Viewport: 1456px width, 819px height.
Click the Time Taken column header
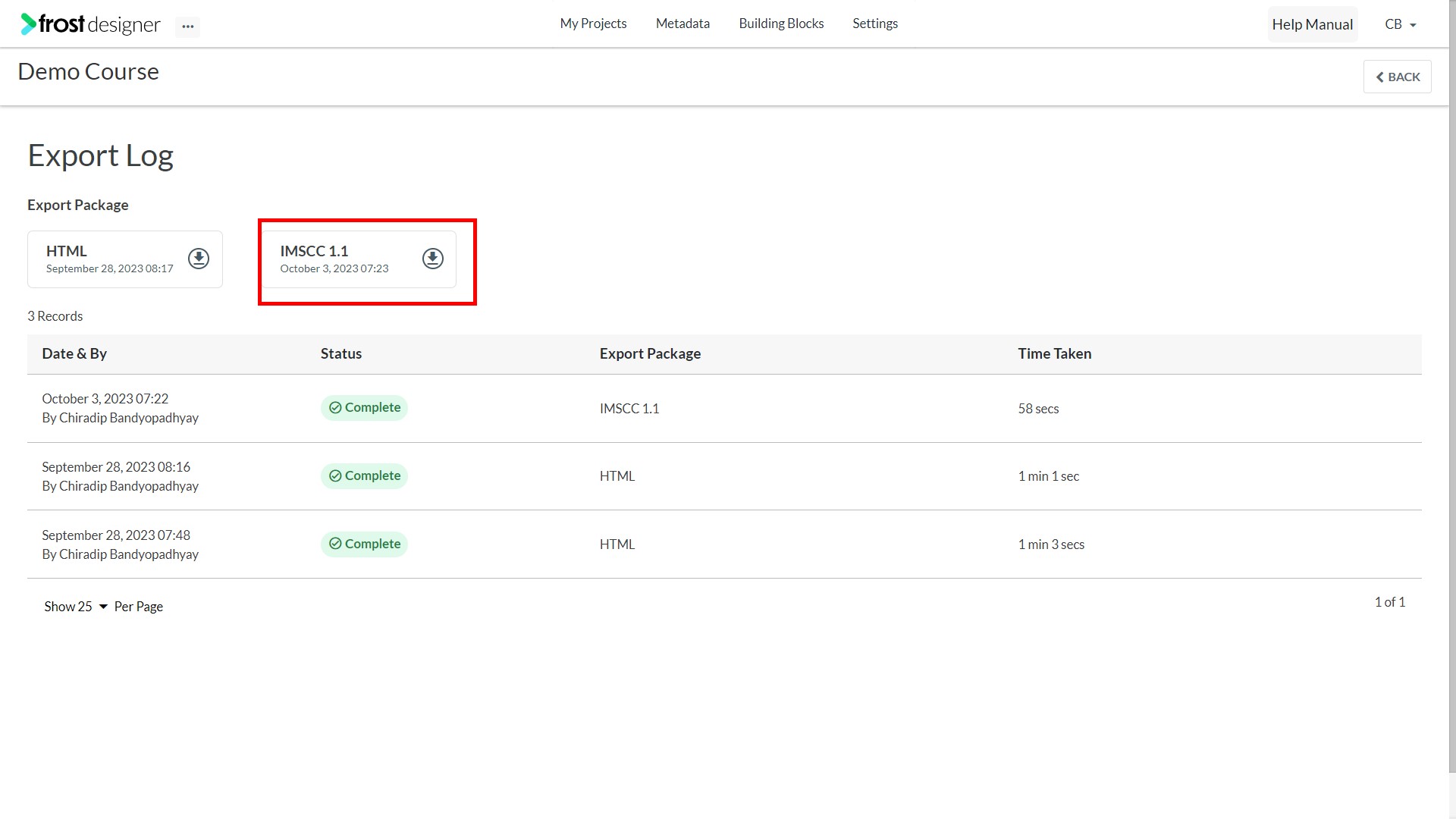(1054, 353)
